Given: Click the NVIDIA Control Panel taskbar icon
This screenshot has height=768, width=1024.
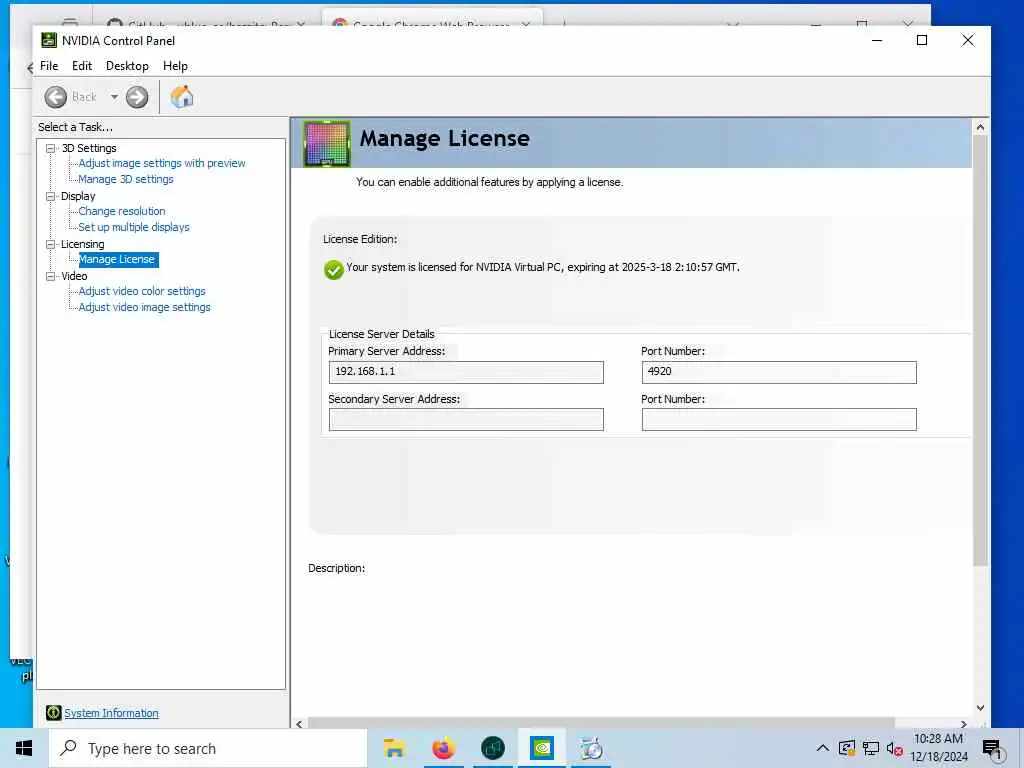Looking at the screenshot, I should 542,748.
